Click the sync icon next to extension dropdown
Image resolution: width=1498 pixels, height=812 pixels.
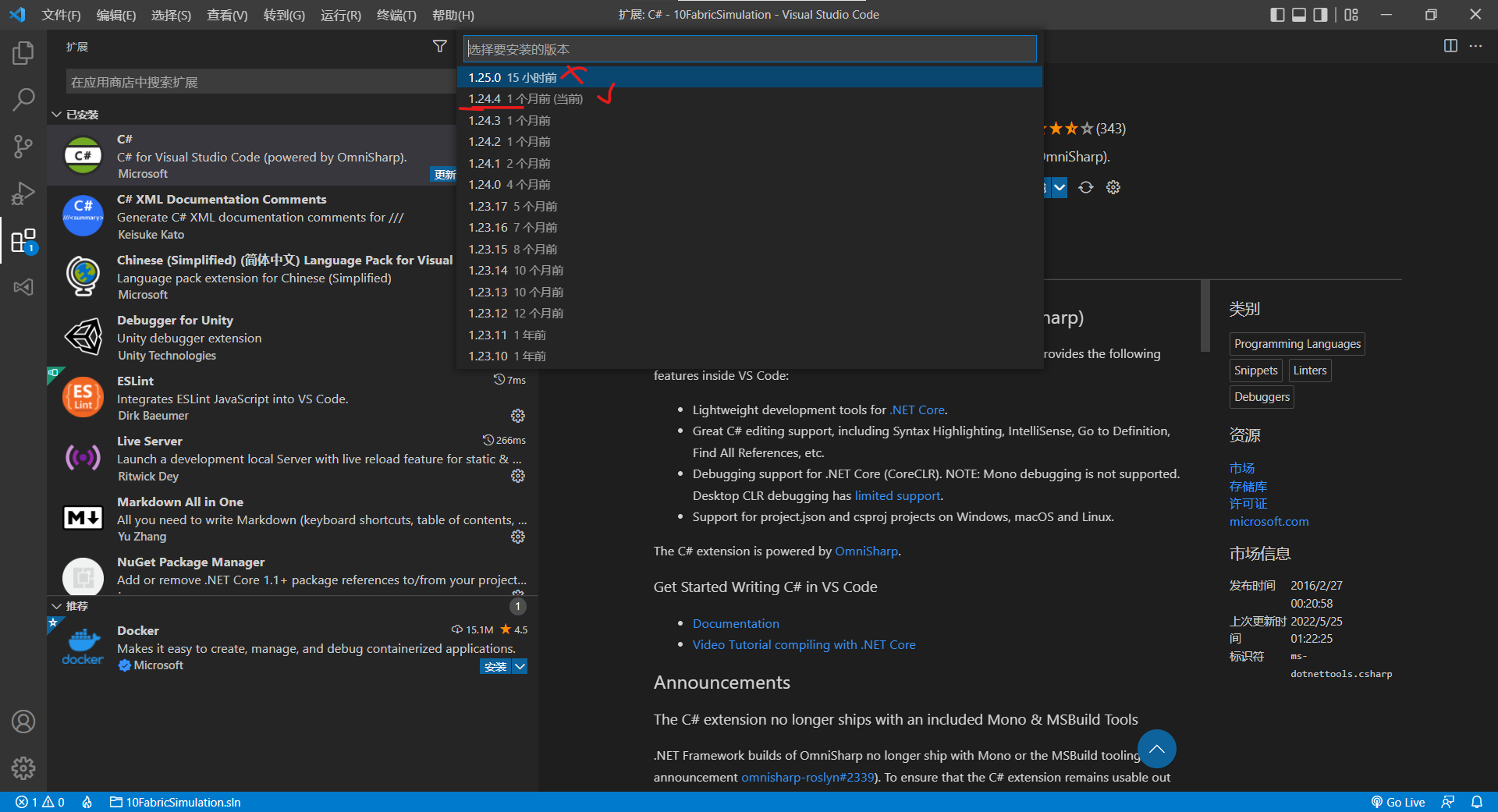coord(1086,187)
